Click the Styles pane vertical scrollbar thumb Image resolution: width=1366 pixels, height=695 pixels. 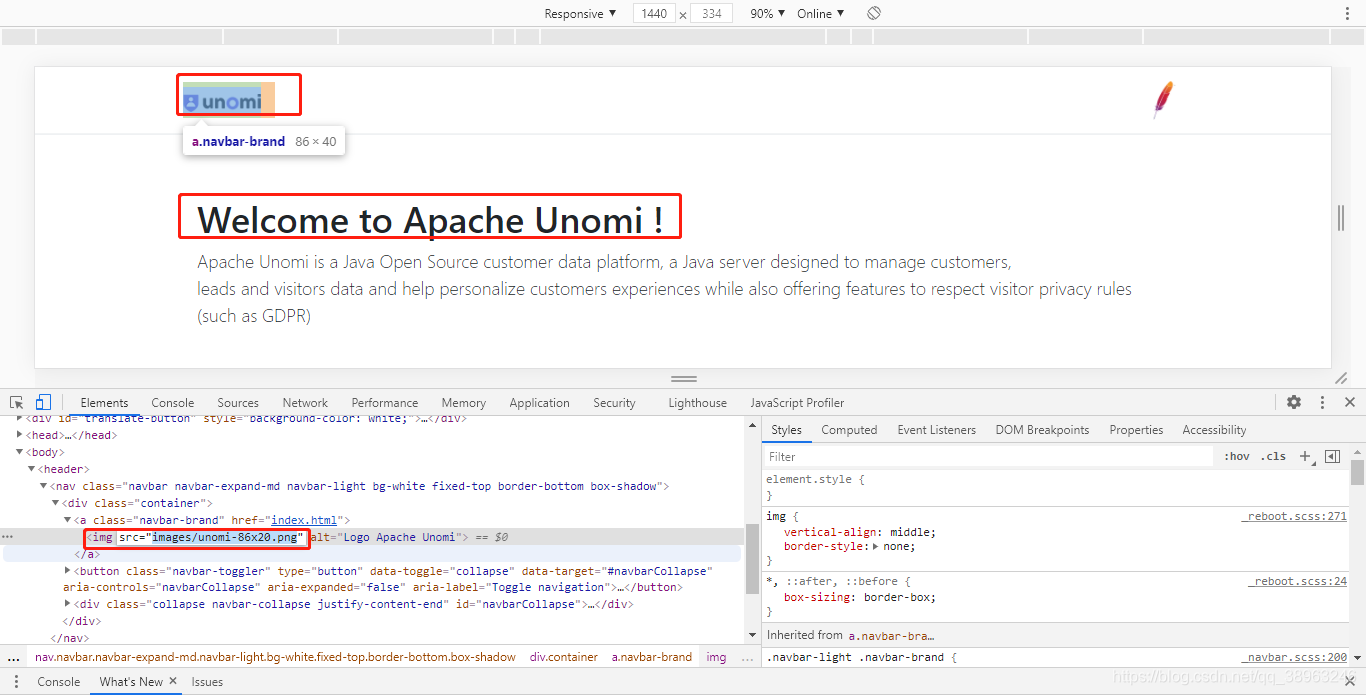coord(1357,472)
